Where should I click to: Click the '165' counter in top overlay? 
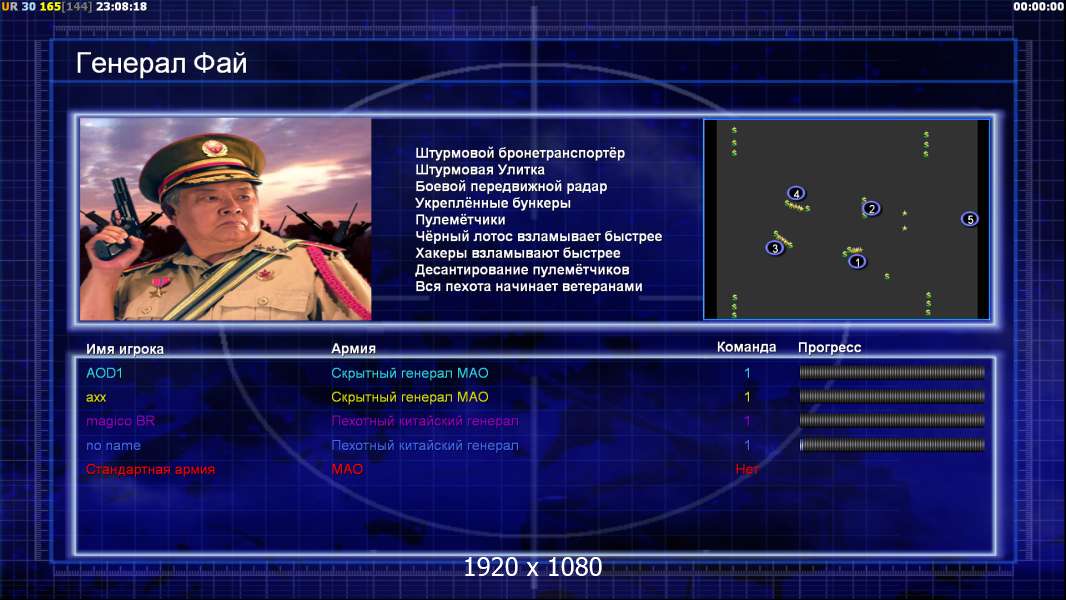tap(50, 7)
